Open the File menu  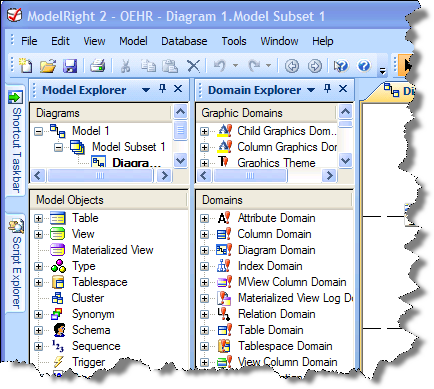point(29,41)
